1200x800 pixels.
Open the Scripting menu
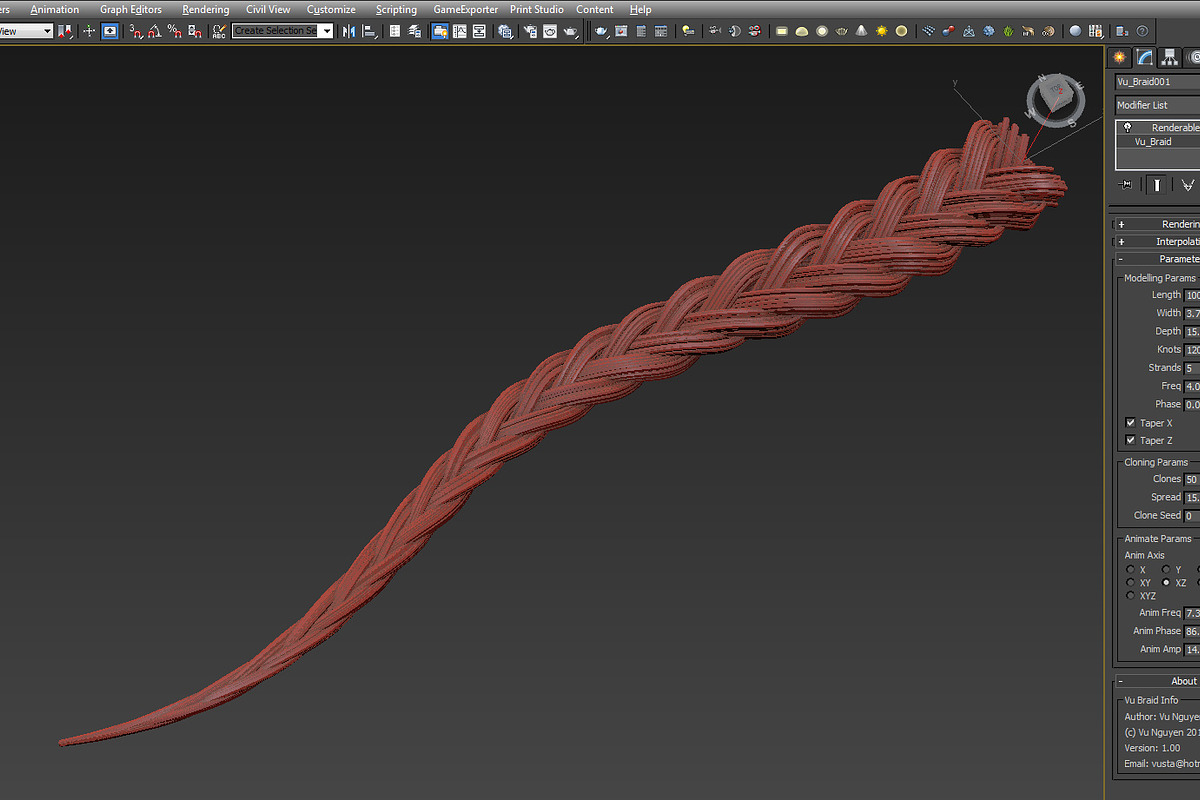click(396, 9)
